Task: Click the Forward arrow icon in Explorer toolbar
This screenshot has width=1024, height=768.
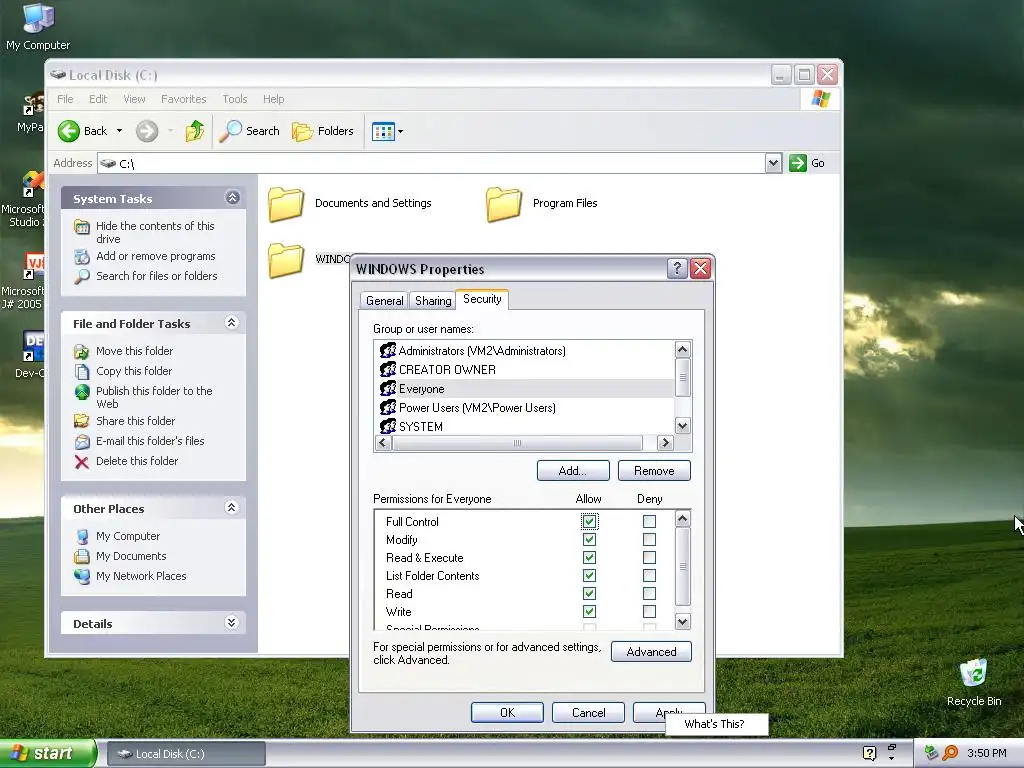Action: coord(147,131)
